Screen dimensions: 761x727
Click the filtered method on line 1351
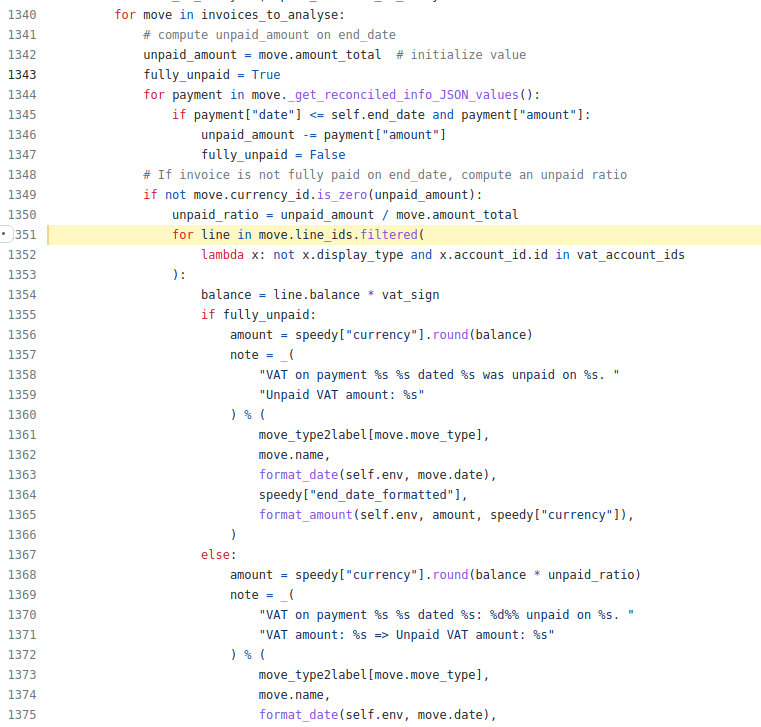pos(389,235)
